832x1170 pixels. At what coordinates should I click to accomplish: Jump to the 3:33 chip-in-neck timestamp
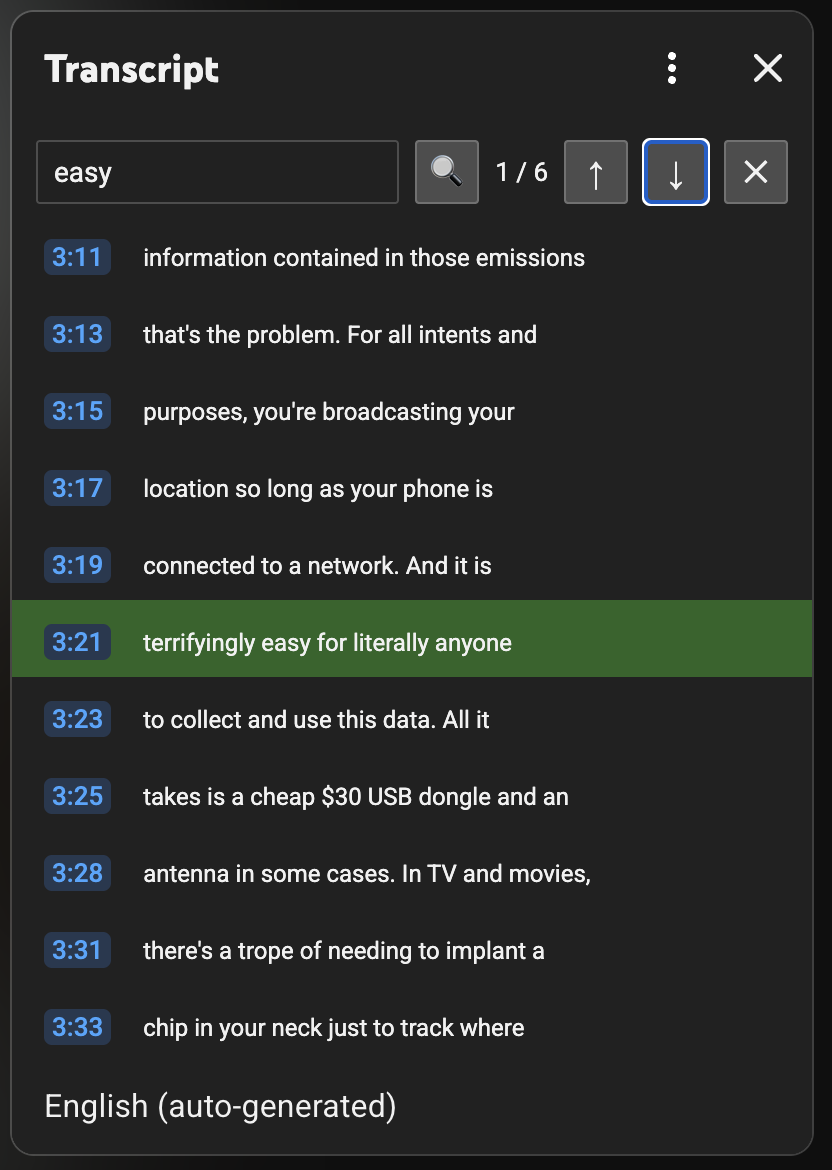coord(77,1027)
